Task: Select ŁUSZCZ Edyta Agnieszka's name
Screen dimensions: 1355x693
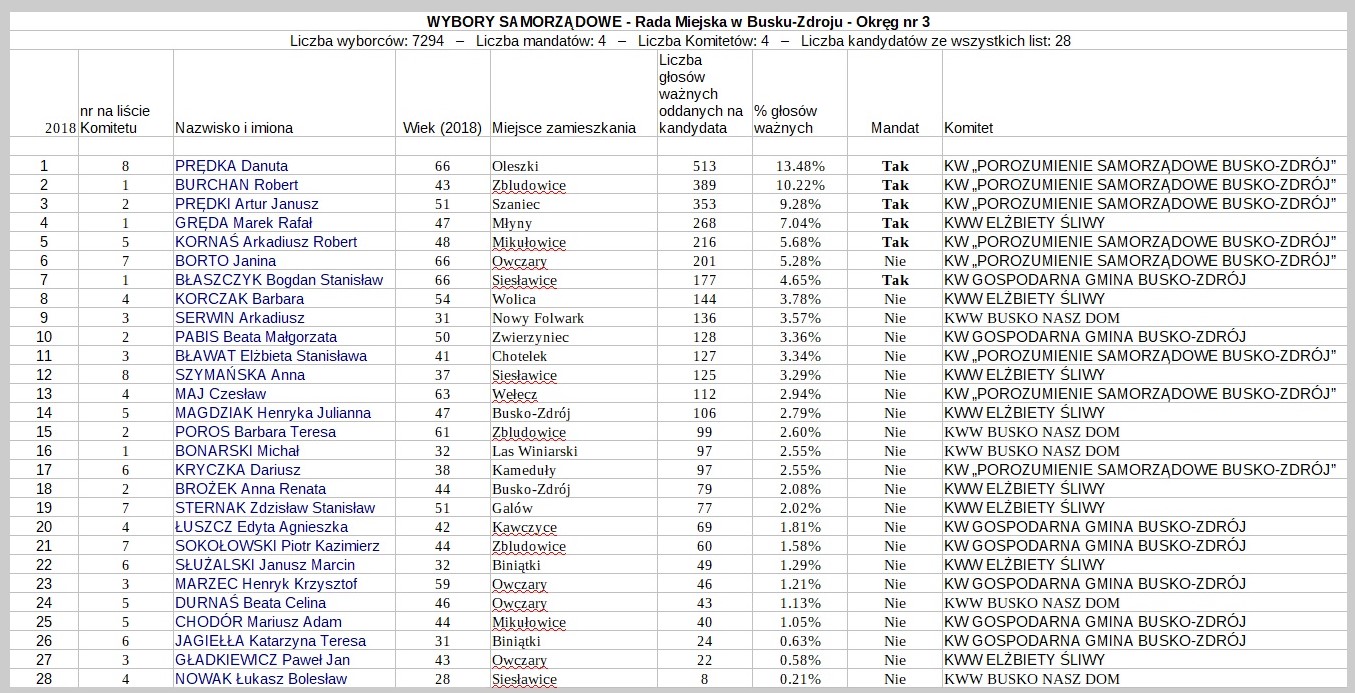Action: (x=261, y=527)
